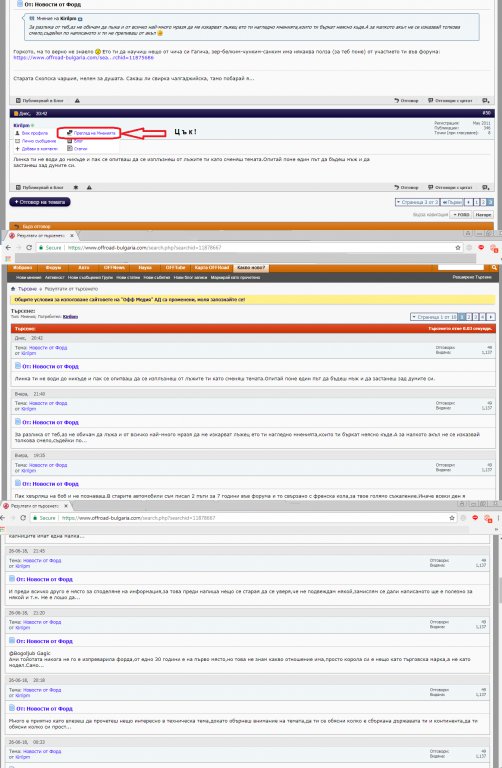The width and height of the screenshot is (502, 768).
Task: Click the 'Бърз отговор' orange header
Action: pos(252,226)
